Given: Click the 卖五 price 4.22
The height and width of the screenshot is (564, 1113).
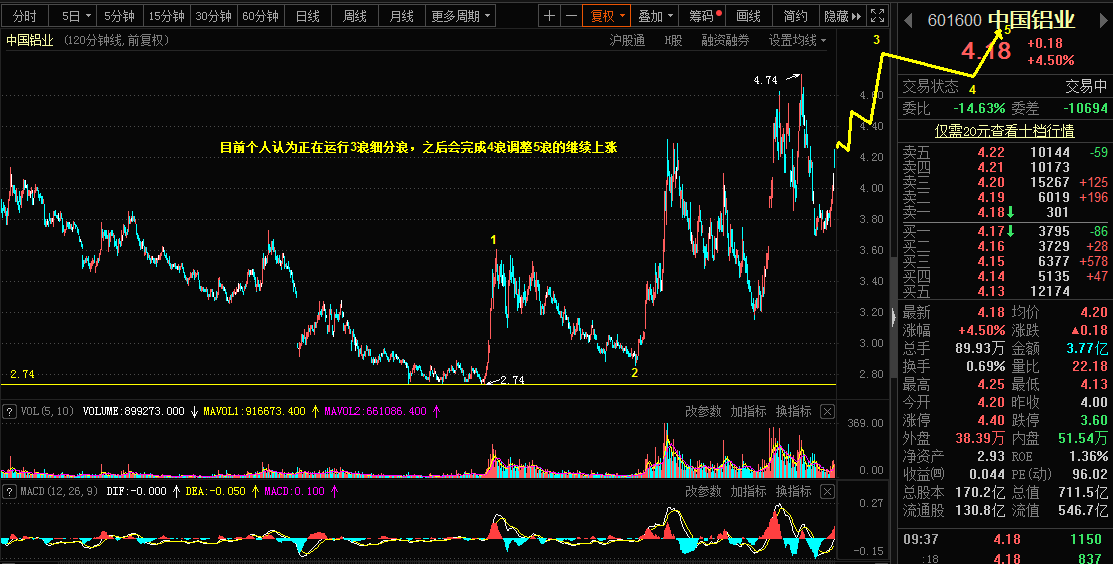Looking at the screenshot, I should [x=991, y=152].
